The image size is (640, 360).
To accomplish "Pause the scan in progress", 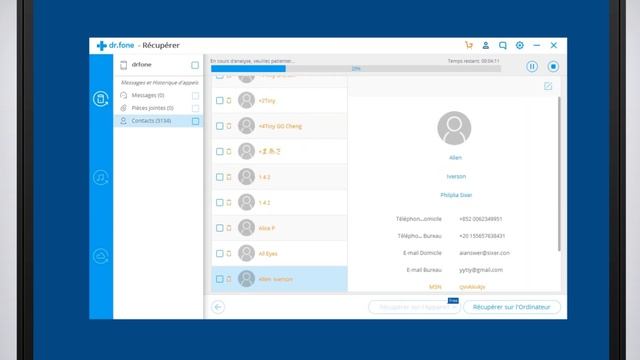I will point(532,67).
